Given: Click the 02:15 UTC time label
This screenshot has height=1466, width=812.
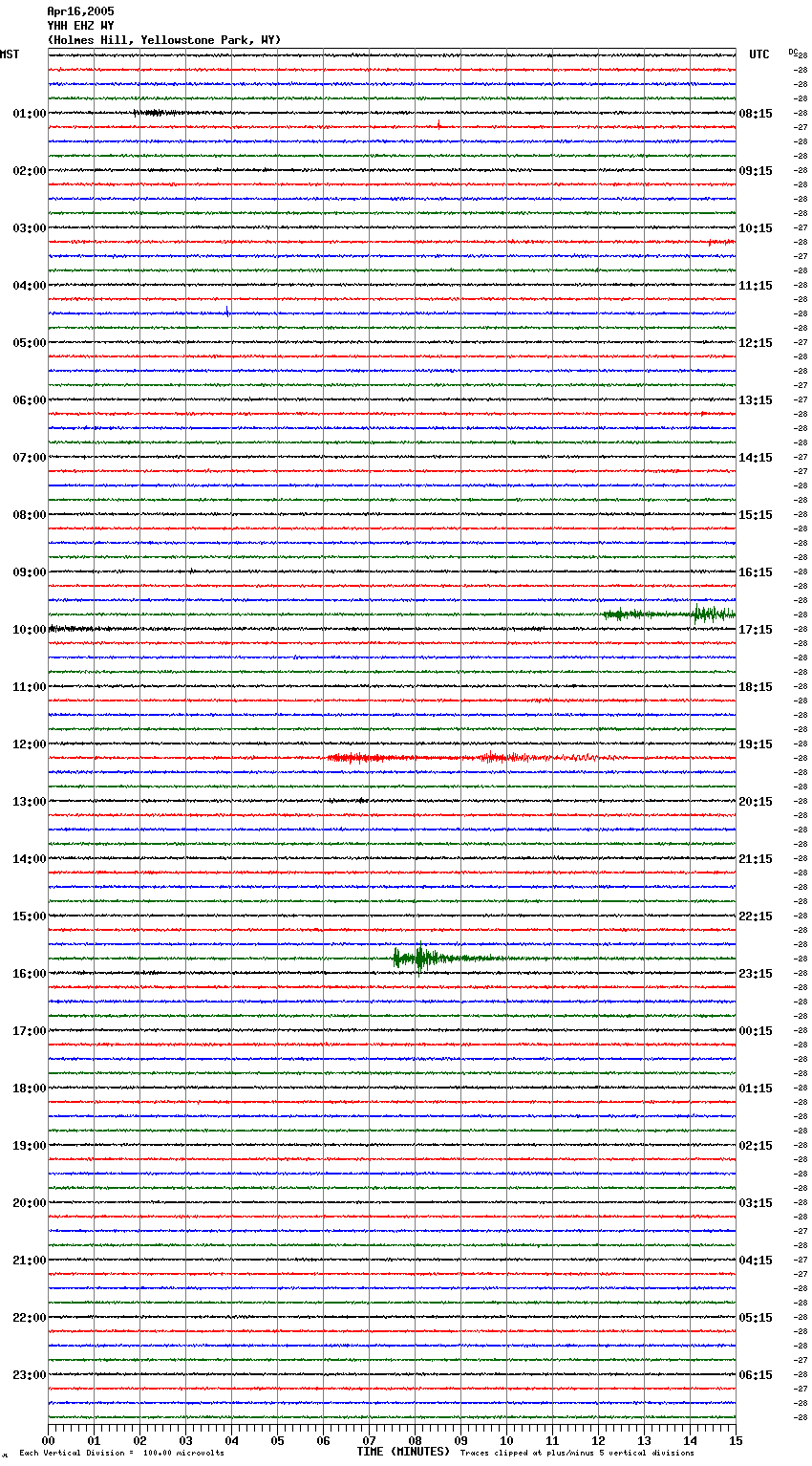Looking at the screenshot, I should 756,1146.
